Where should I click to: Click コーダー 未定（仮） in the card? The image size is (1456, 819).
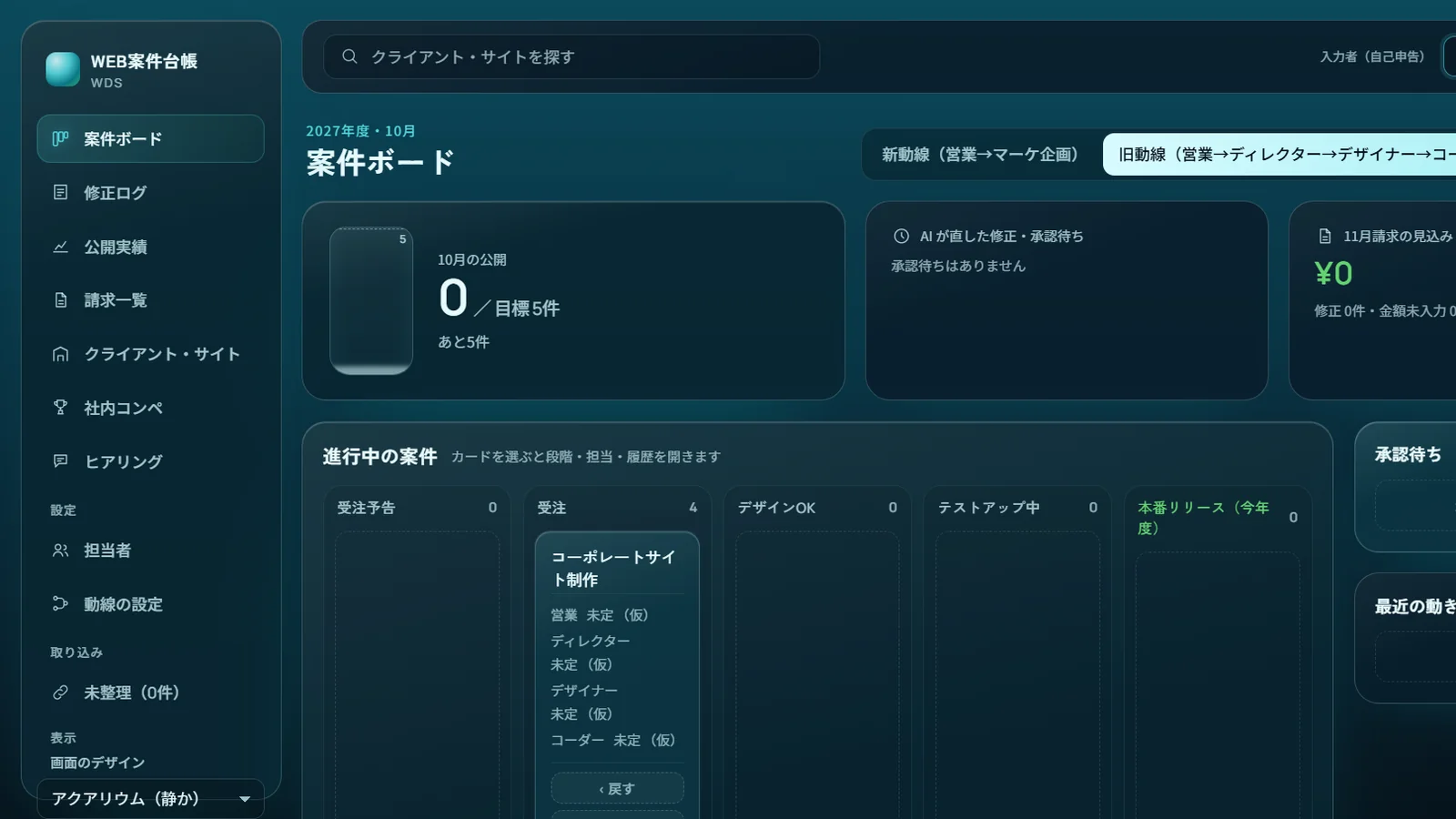613,740
